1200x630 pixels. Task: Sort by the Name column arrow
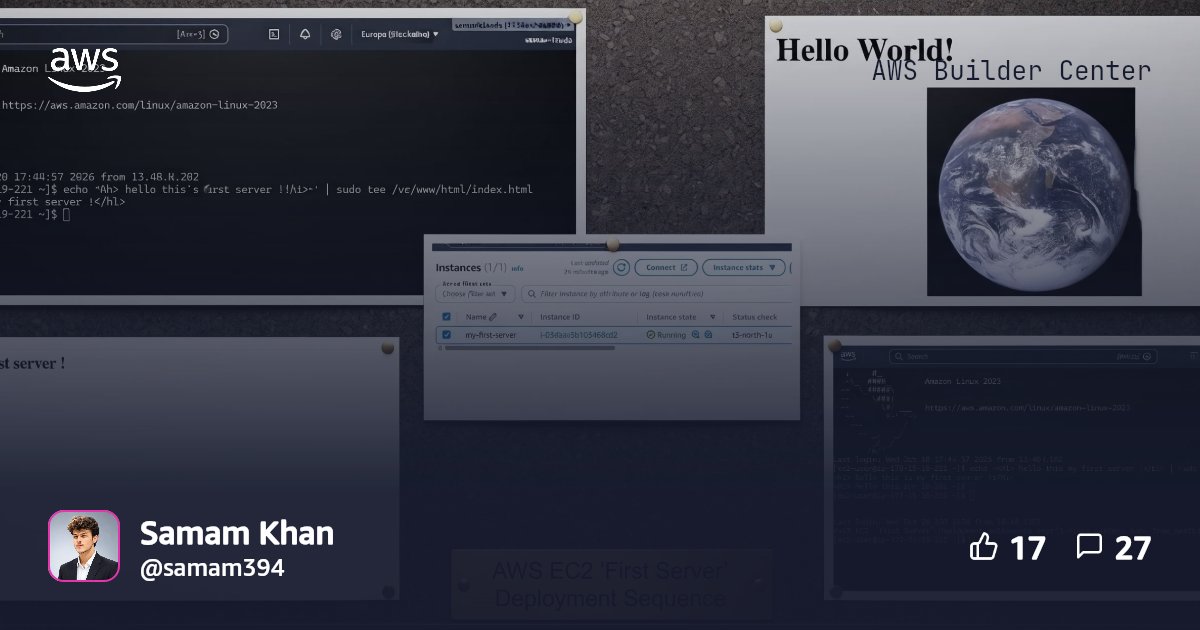point(520,317)
